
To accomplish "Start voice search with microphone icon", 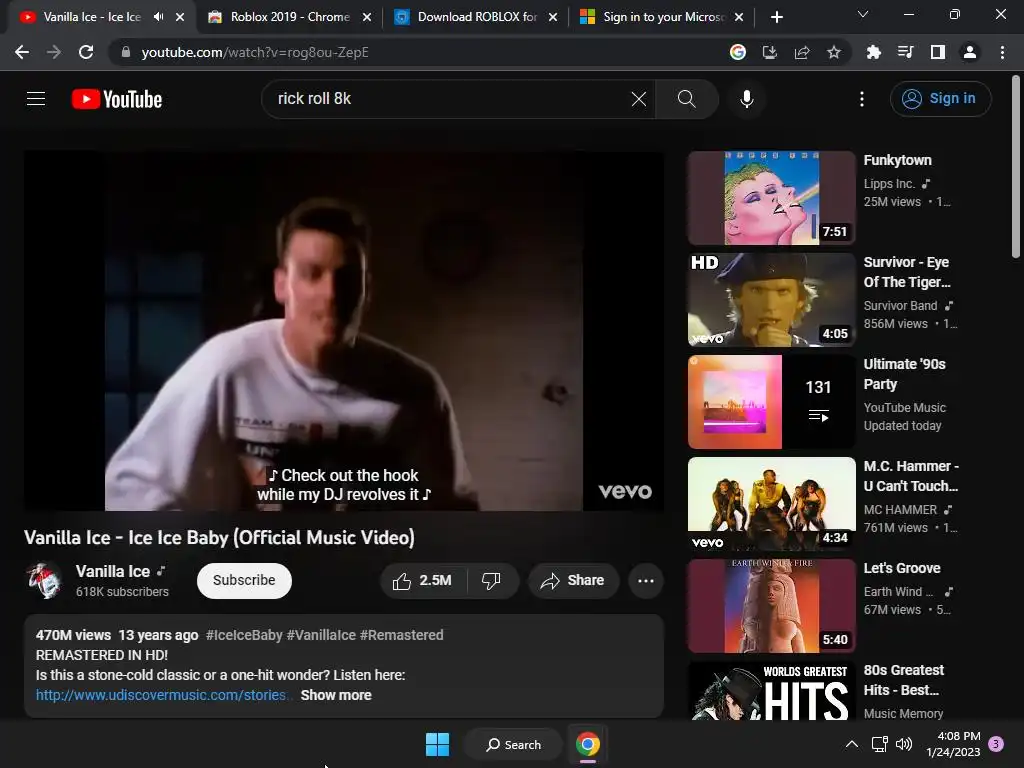I will pyautogui.click(x=746, y=99).
